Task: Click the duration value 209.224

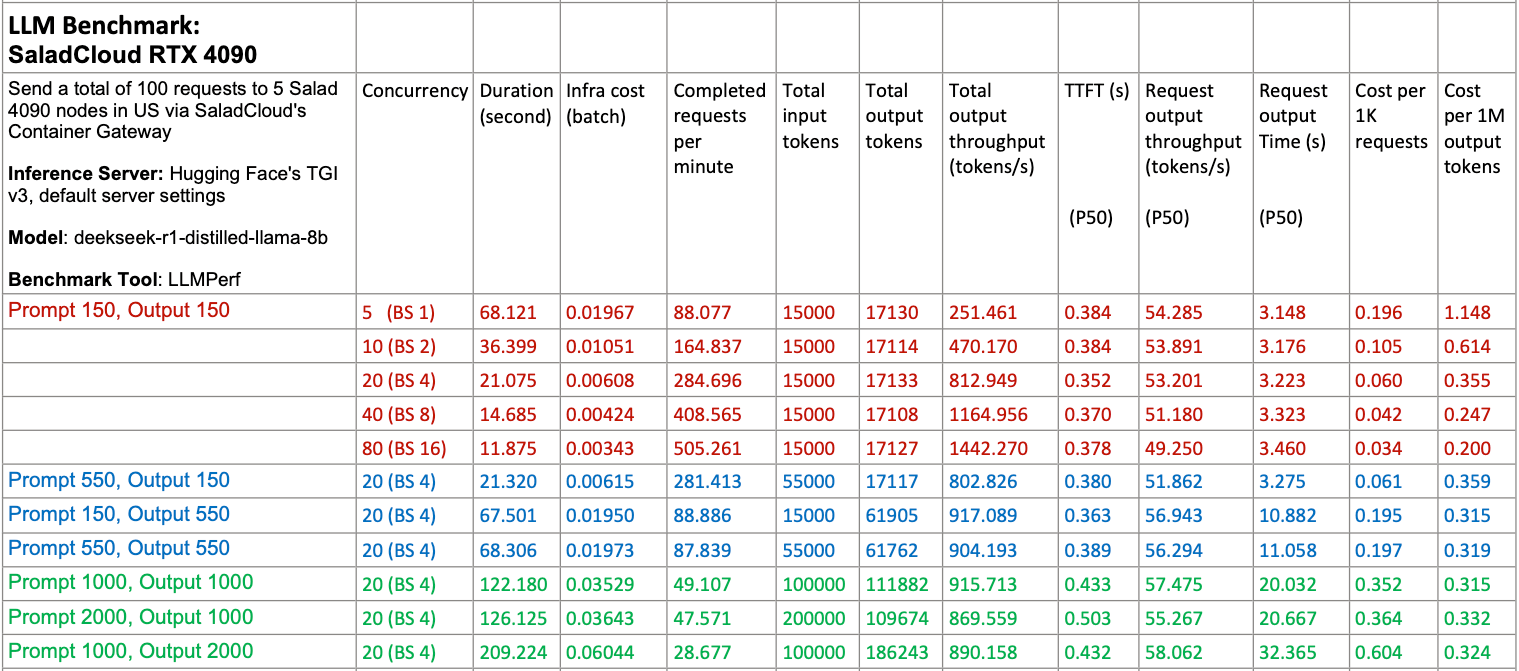Action: pyautogui.click(x=514, y=653)
